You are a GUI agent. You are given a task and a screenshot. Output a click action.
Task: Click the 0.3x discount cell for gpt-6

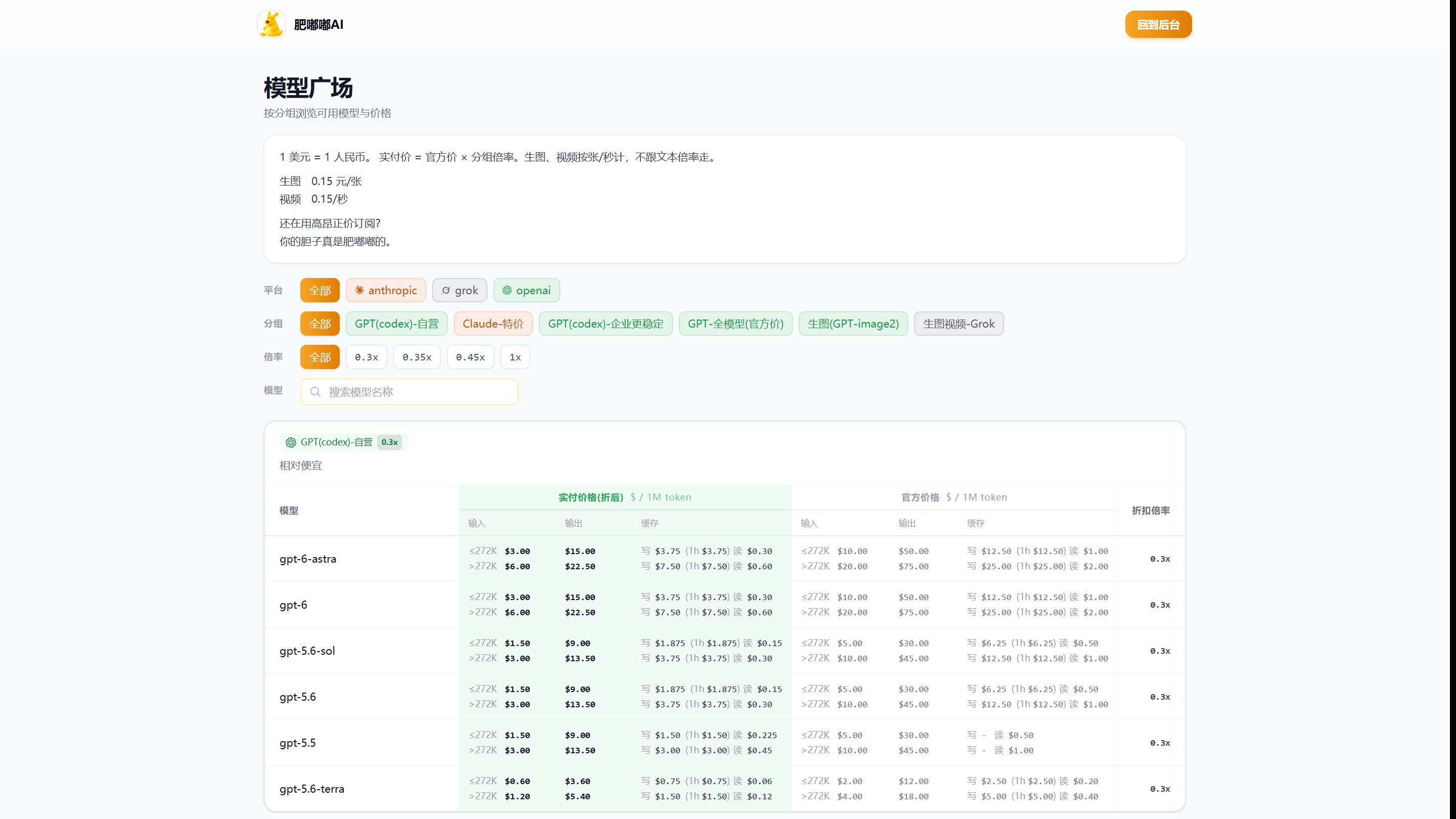[1160, 605]
